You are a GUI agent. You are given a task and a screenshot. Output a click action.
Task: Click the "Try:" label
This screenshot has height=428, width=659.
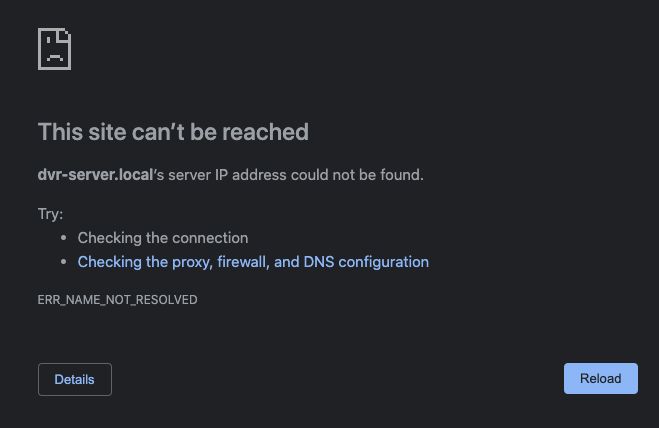pyautogui.click(x=51, y=214)
